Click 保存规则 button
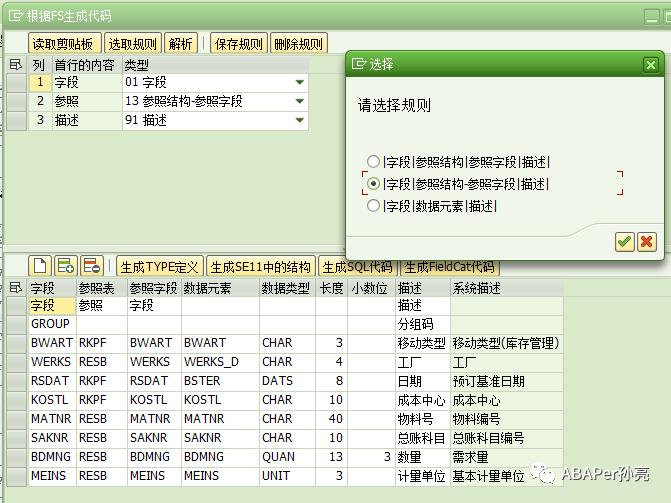The height and width of the screenshot is (503, 671). [239, 44]
